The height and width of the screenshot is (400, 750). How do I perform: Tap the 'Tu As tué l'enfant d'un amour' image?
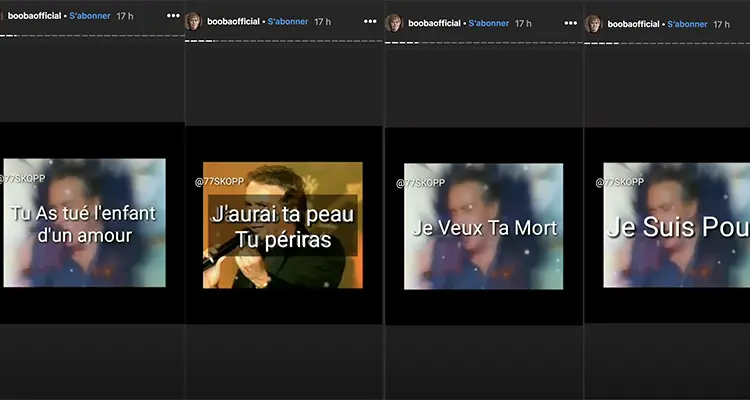[84, 222]
